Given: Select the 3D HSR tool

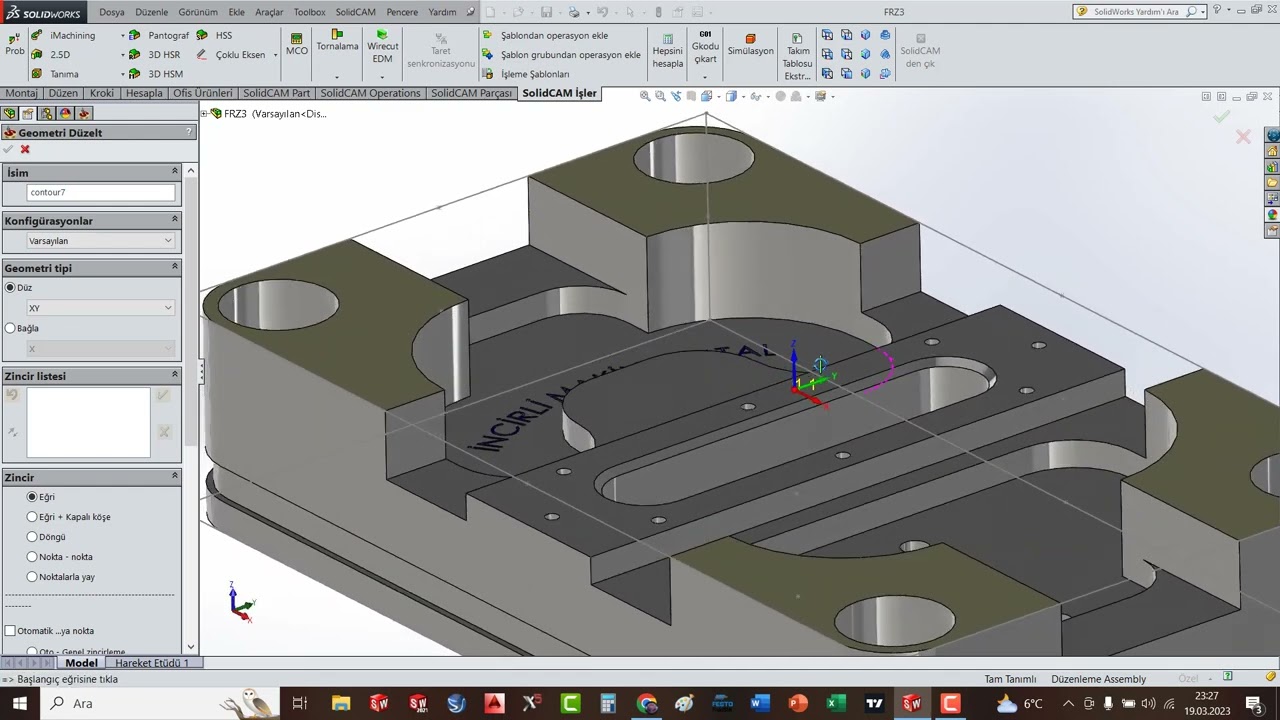Looking at the screenshot, I should 156,55.
